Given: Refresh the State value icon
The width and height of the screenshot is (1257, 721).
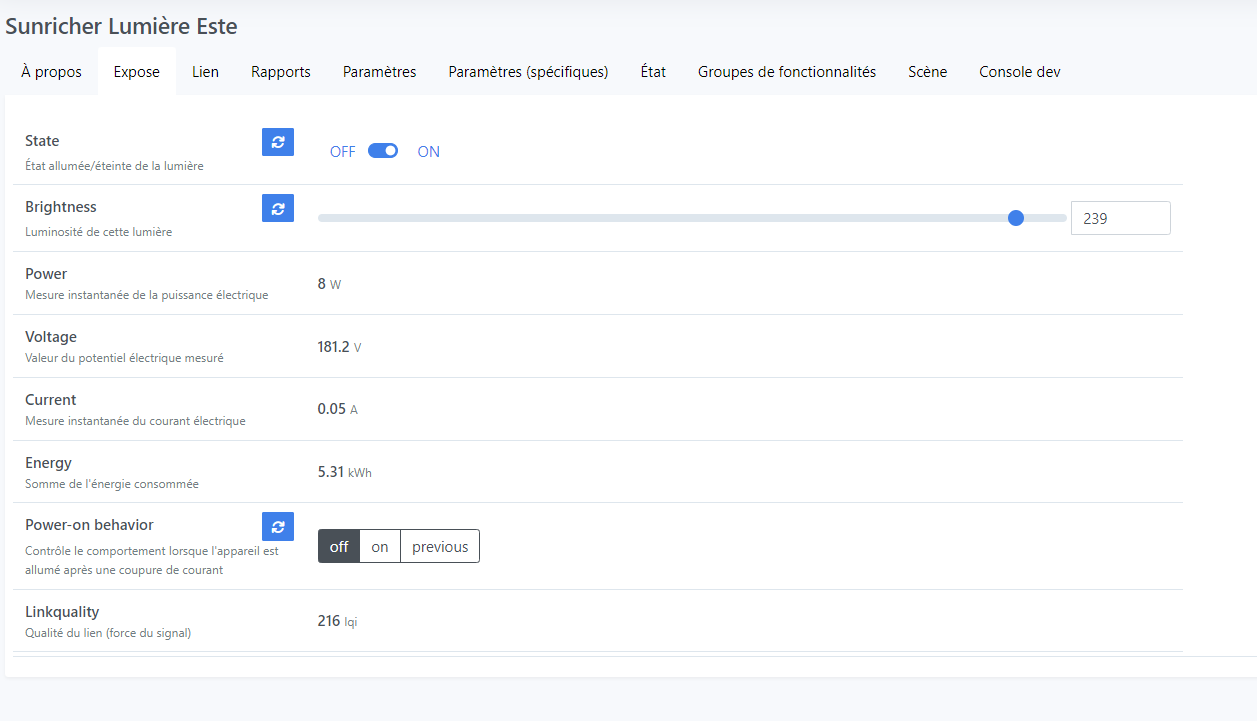Looking at the screenshot, I should point(278,142).
